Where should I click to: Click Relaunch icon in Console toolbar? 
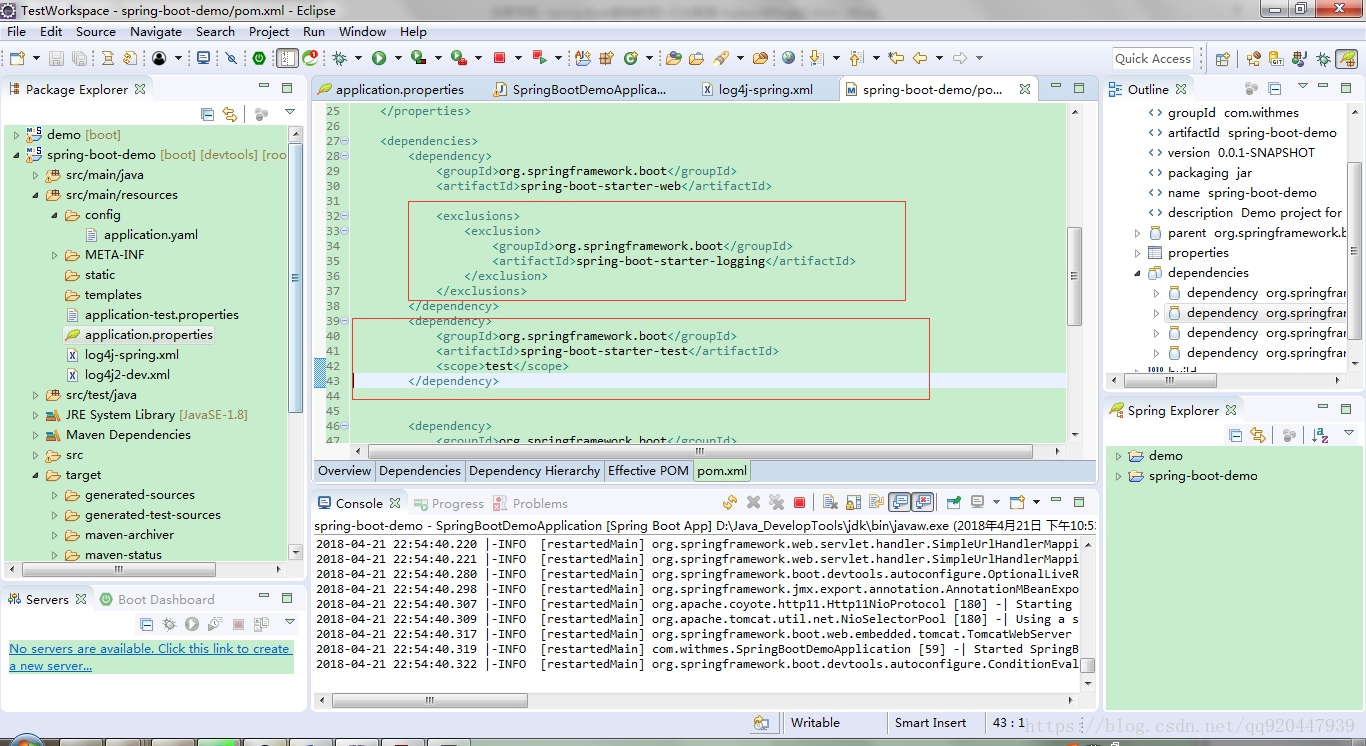730,502
